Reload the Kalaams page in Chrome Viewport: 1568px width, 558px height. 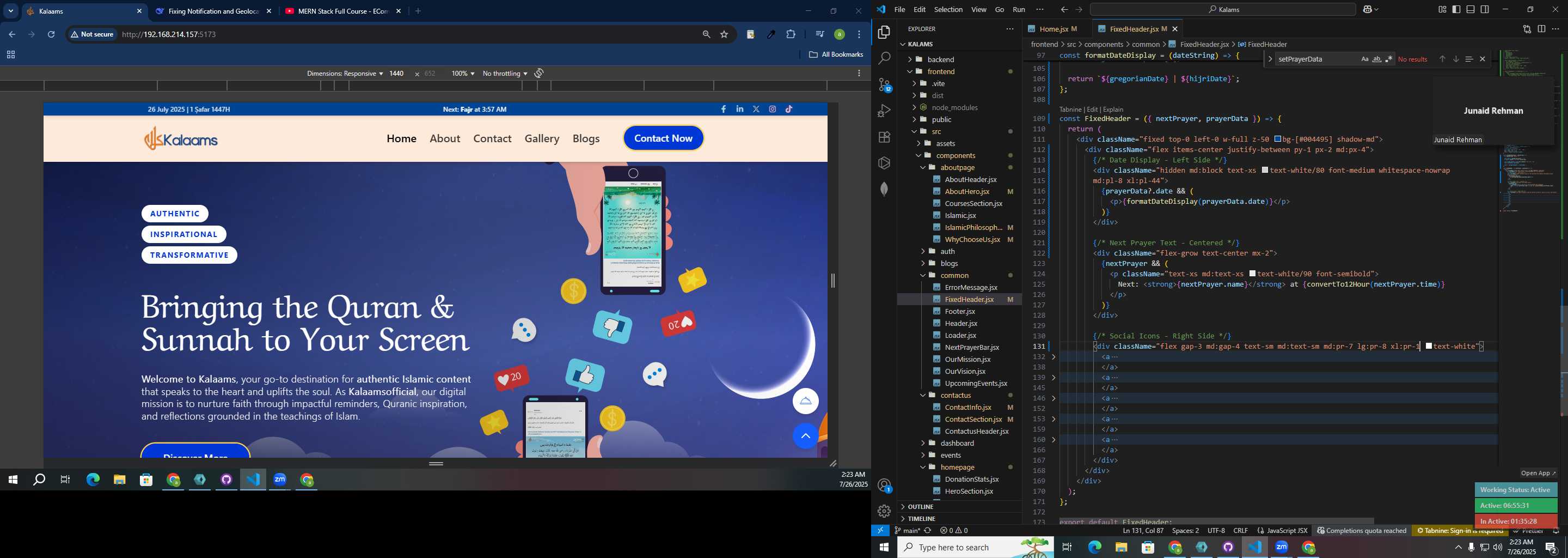click(51, 34)
